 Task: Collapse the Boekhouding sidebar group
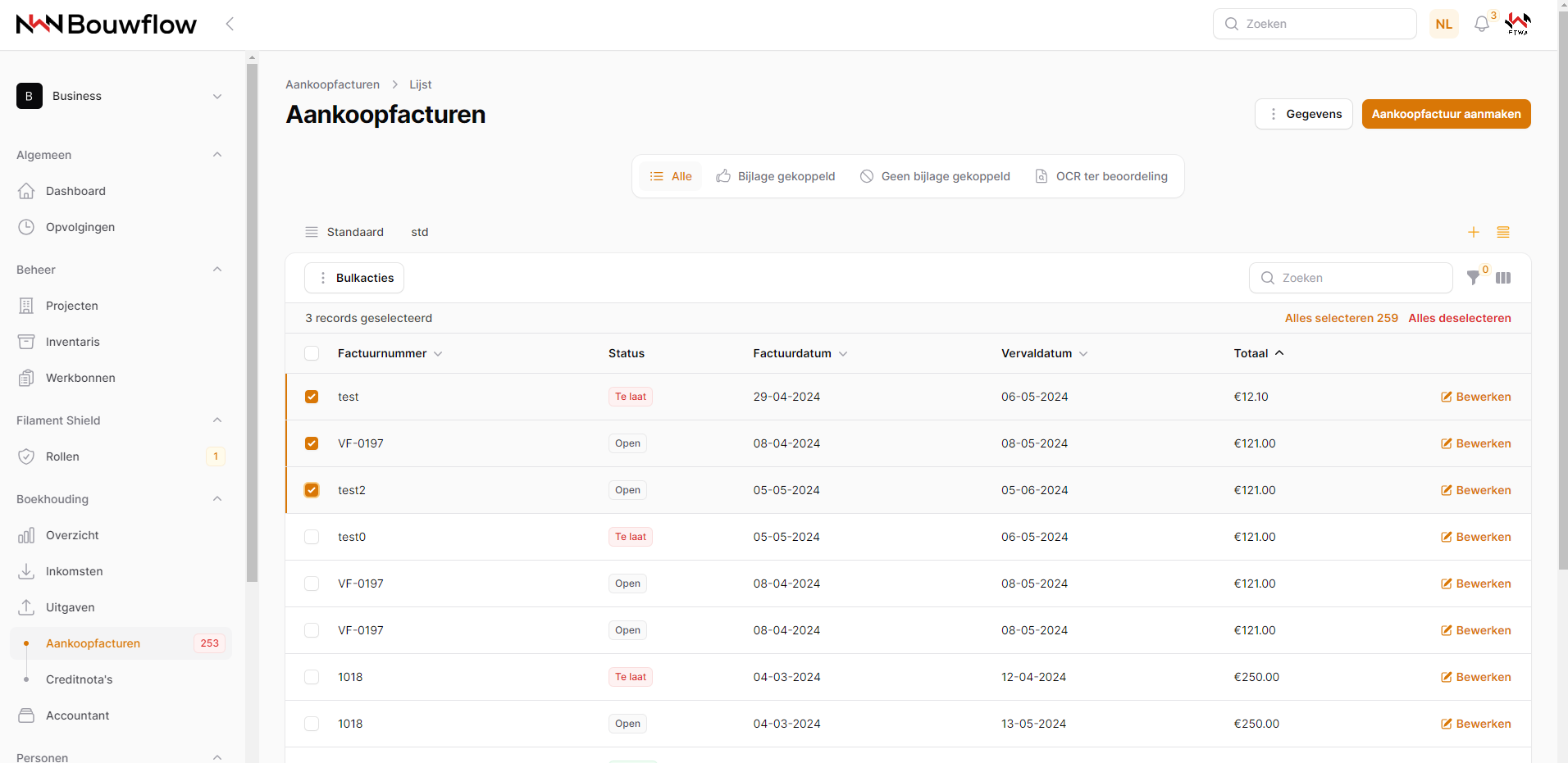tap(217, 499)
